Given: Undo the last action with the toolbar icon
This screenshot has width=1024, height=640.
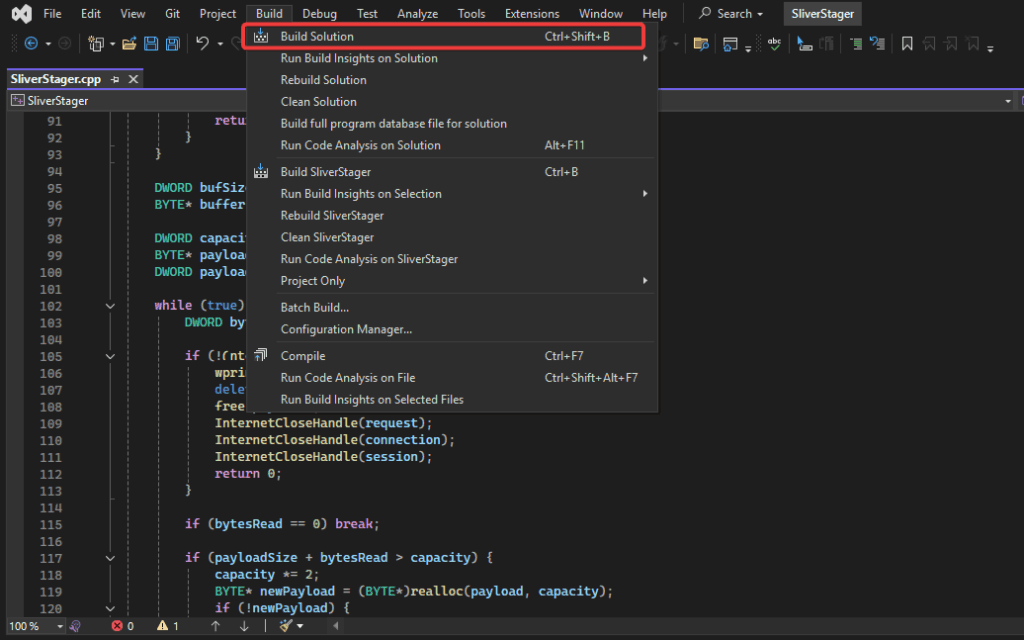Looking at the screenshot, I should (202, 44).
